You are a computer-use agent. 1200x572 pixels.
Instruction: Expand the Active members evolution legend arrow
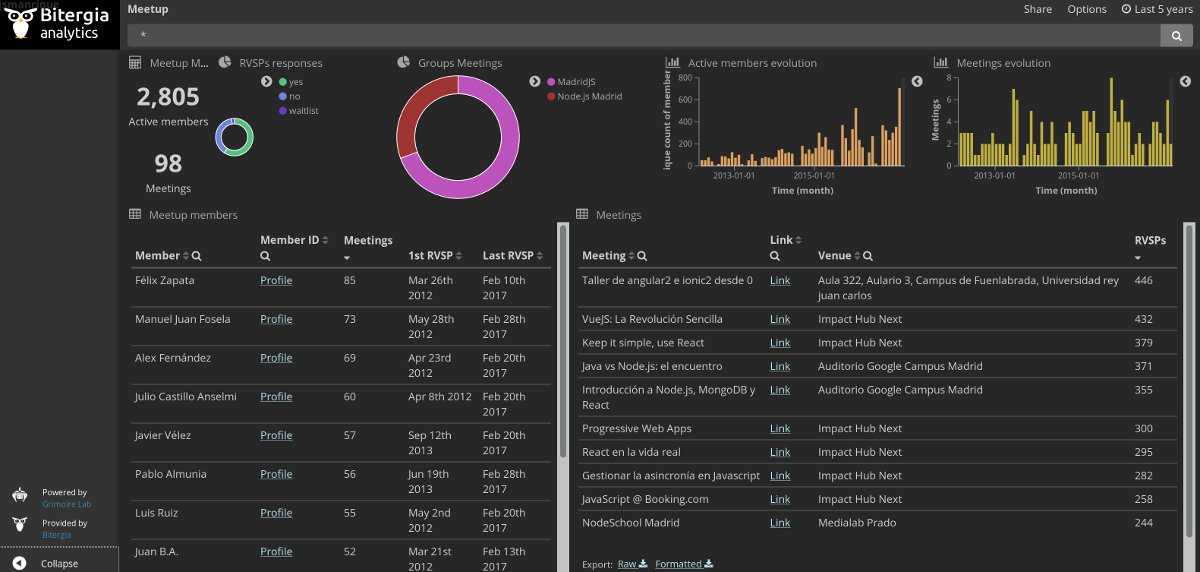point(917,82)
